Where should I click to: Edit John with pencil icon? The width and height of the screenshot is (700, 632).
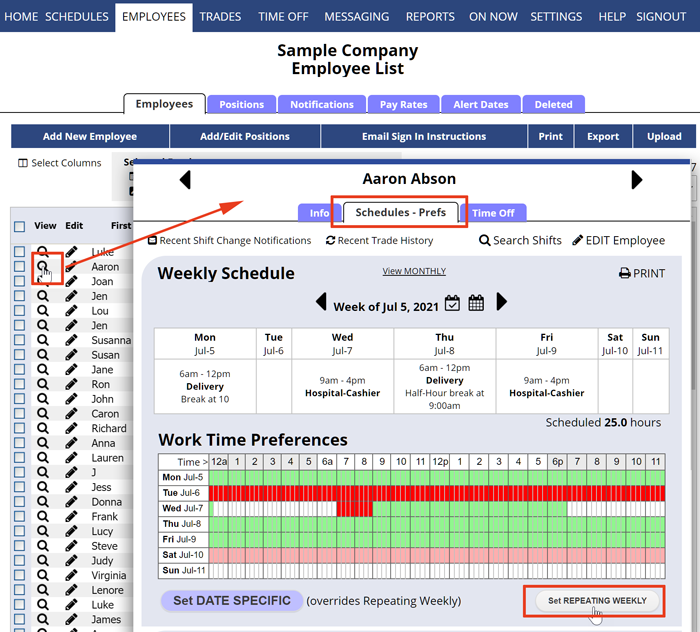[x=71, y=399]
